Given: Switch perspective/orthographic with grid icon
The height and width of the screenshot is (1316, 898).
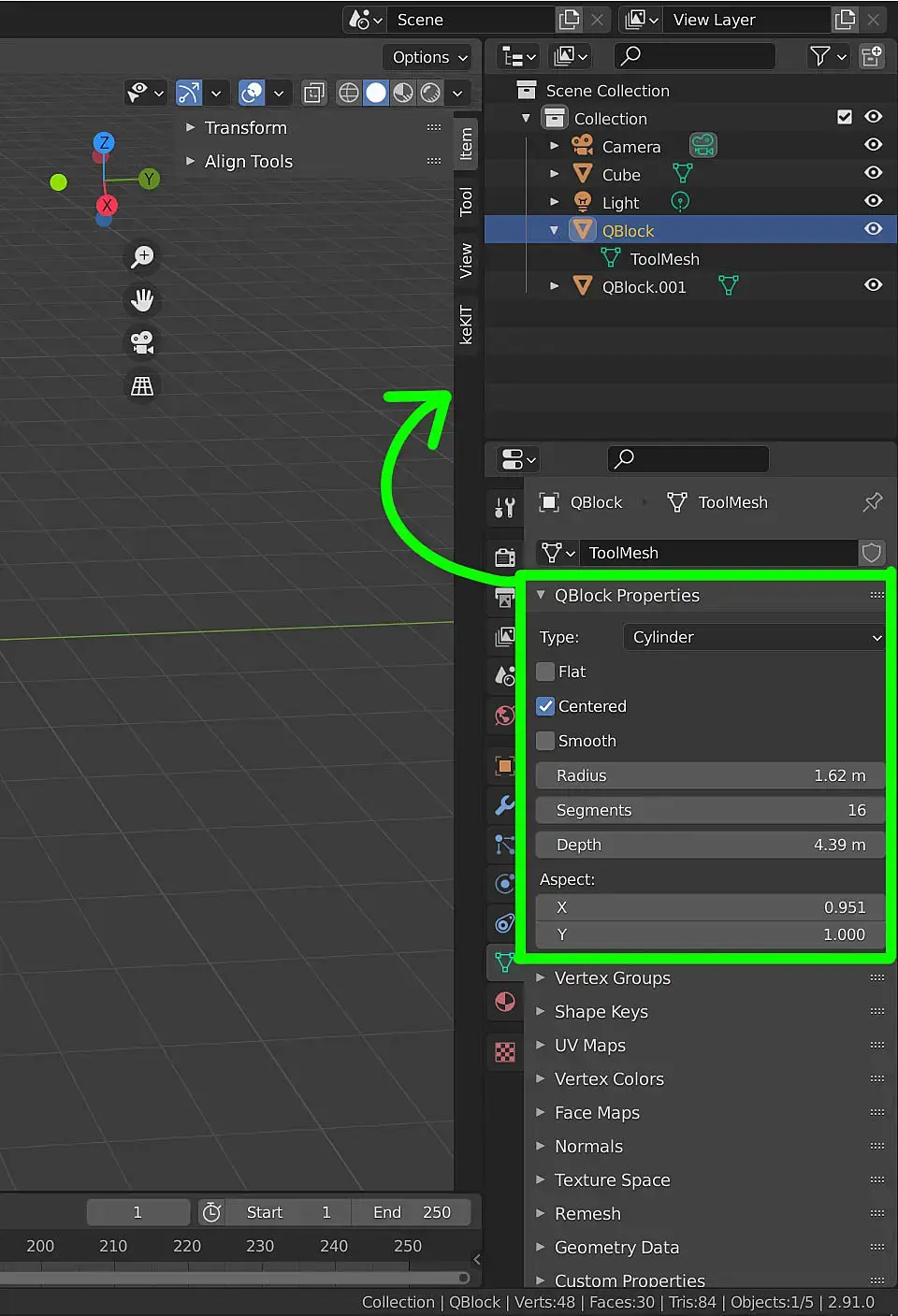Looking at the screenshot, I should pyautogui.click(x=142, y=386).
